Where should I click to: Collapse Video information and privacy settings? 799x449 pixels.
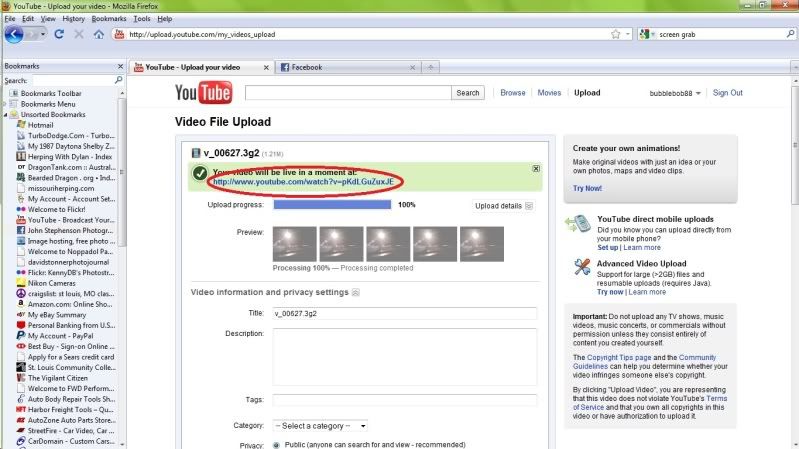click(355, 292)
